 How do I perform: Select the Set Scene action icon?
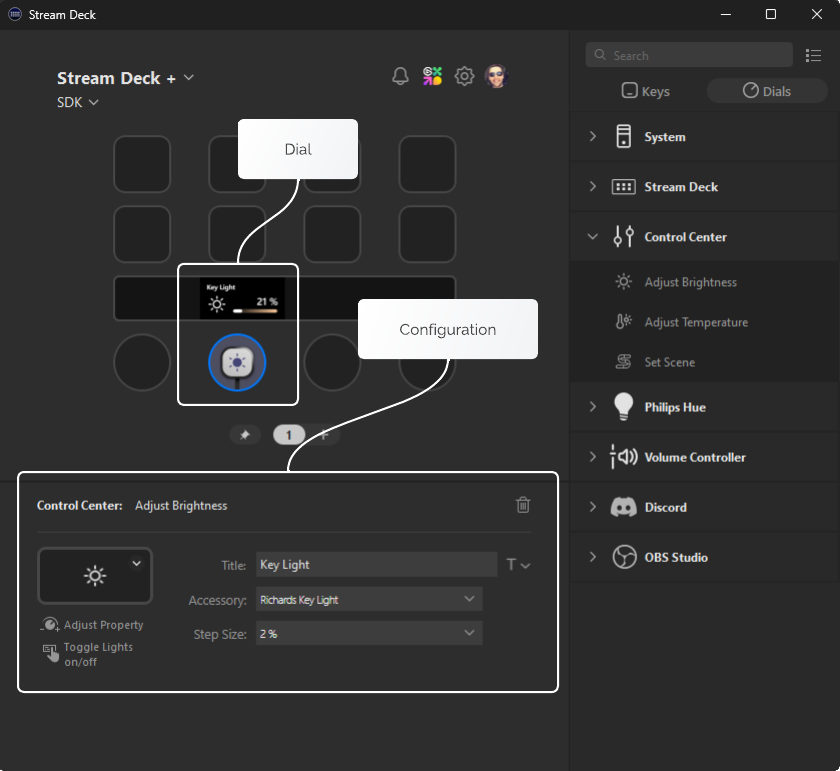(x=624, y=362)
